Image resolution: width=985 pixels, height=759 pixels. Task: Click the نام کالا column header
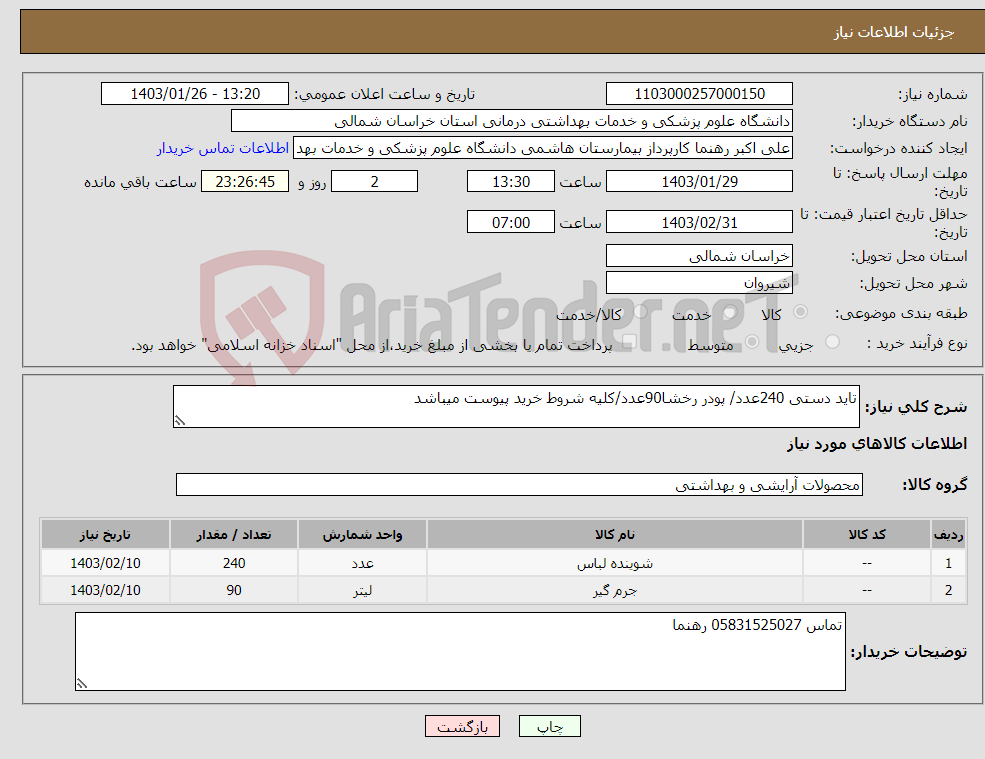click(614, 535)
